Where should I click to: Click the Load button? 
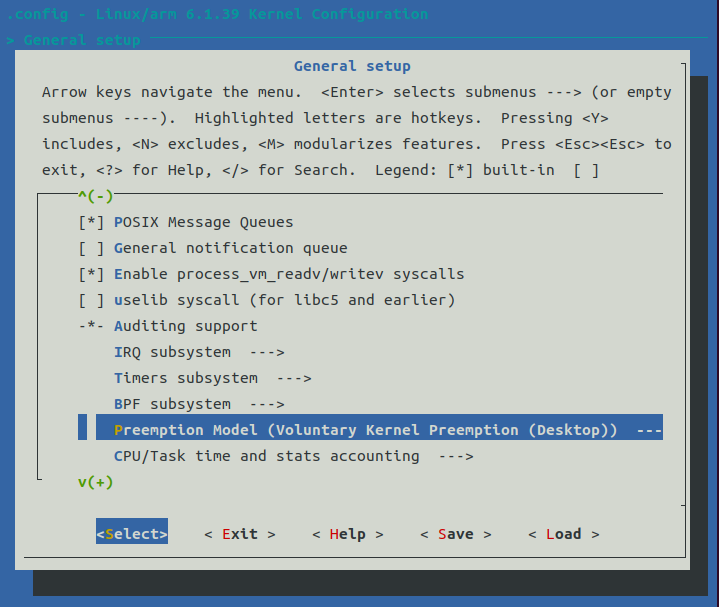(x=564, y=535)
